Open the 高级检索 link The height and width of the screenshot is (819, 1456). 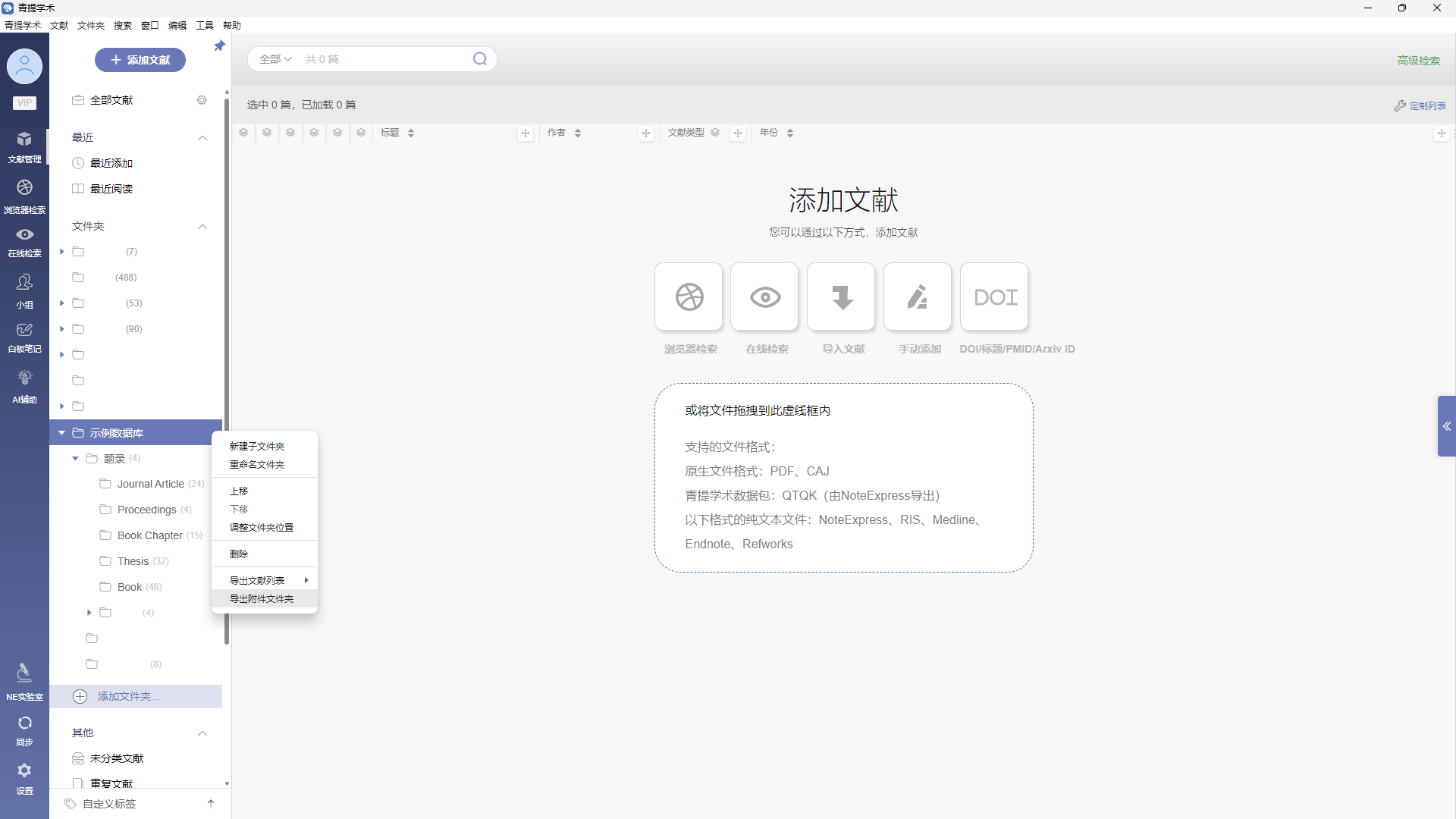1418,61
